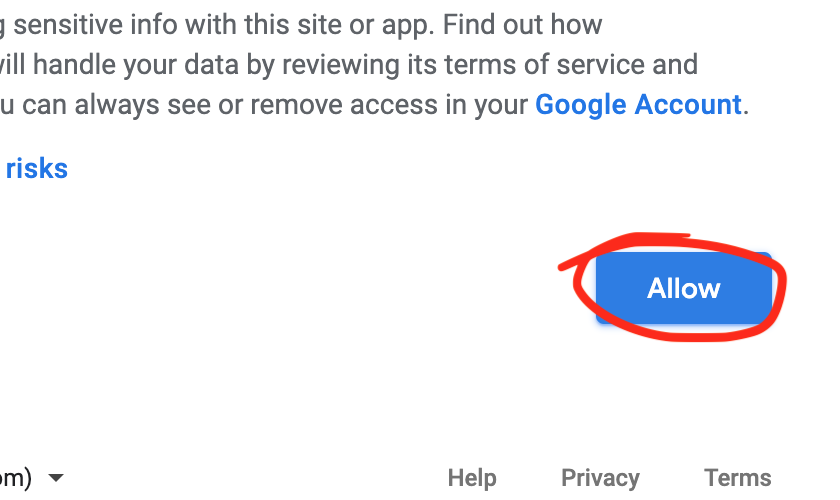The image size is (840, 500).
Task: Show the account switcher triangle menu
Action: point(56,477)
